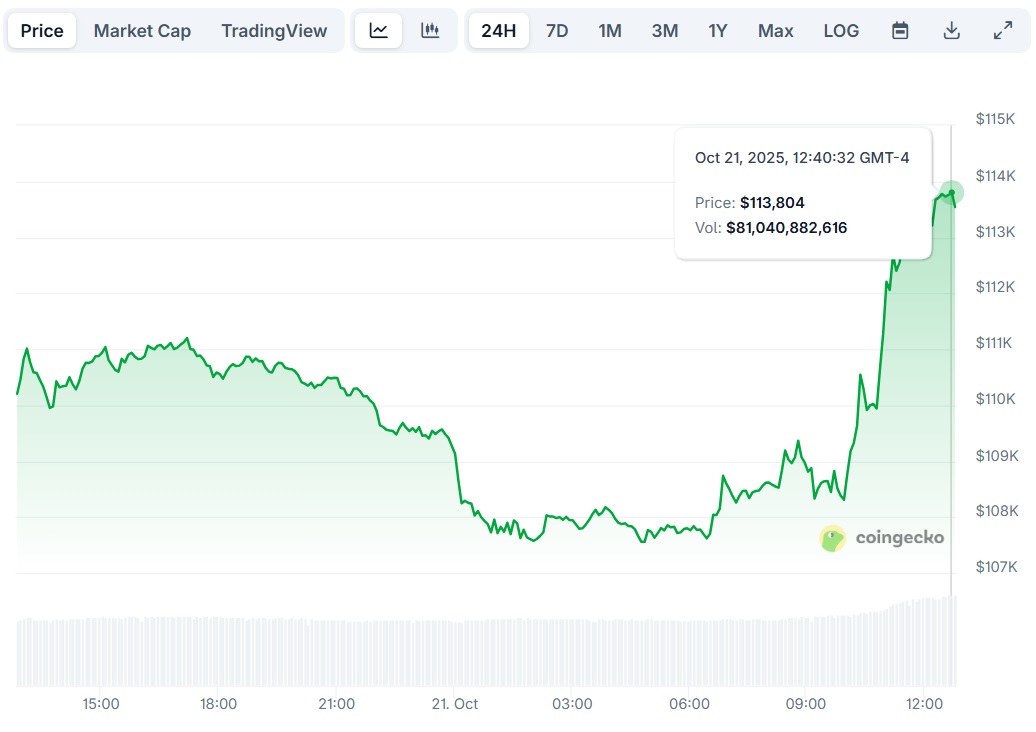Click the highlighted green price point marker
1036x732 pixels.
[x=951, y=191]
